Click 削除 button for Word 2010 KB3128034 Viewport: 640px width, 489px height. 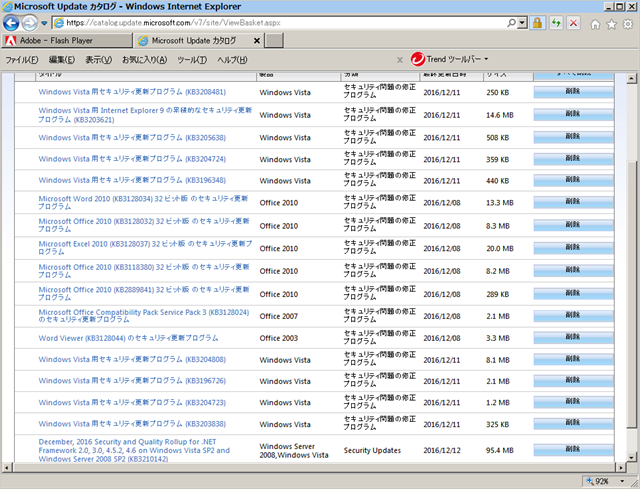tap(573, 202)
